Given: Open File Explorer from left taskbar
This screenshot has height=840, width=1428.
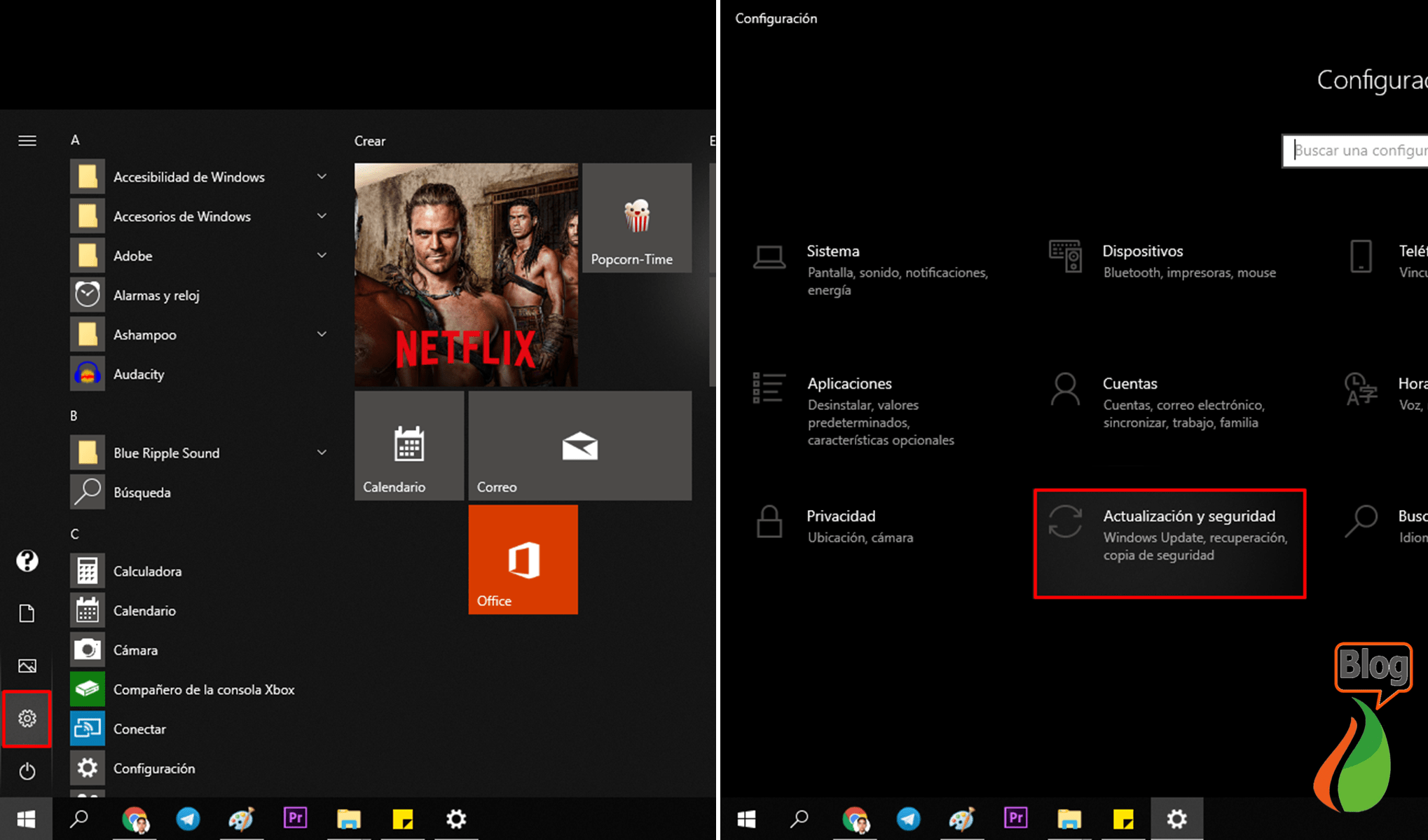Looking at the screenshot, I should tap(349, 818).
